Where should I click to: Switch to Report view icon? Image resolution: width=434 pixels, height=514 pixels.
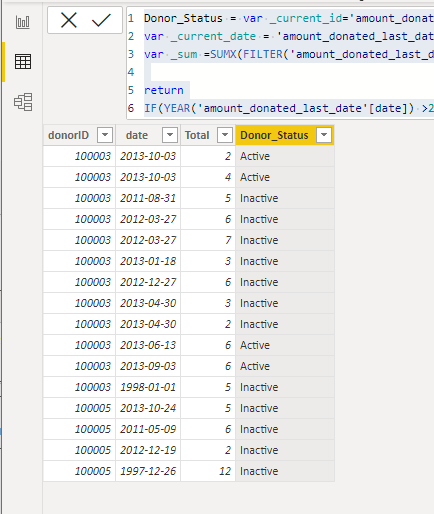coord(23,22)
